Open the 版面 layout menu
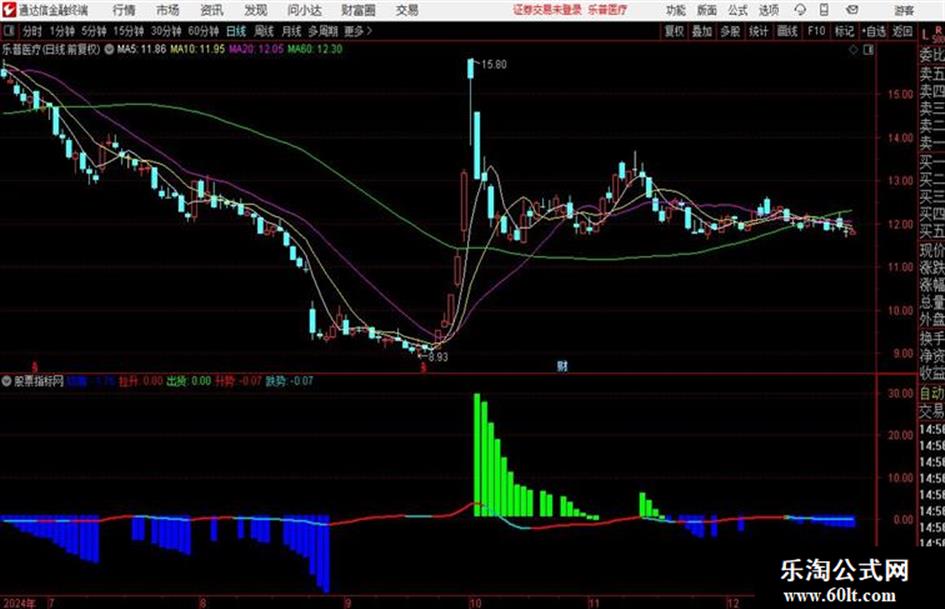This screenshot has width=945, height=609. click(x=706, y=10)
